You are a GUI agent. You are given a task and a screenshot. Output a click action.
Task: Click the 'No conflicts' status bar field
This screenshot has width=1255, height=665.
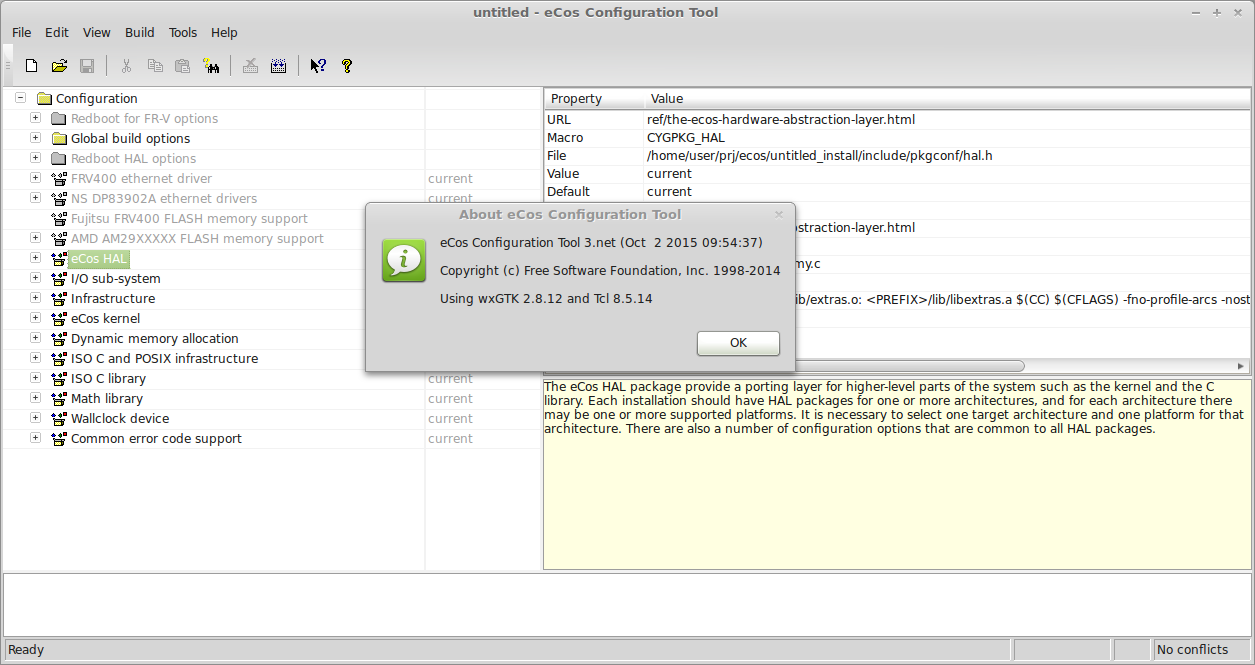coord(1201,650)
